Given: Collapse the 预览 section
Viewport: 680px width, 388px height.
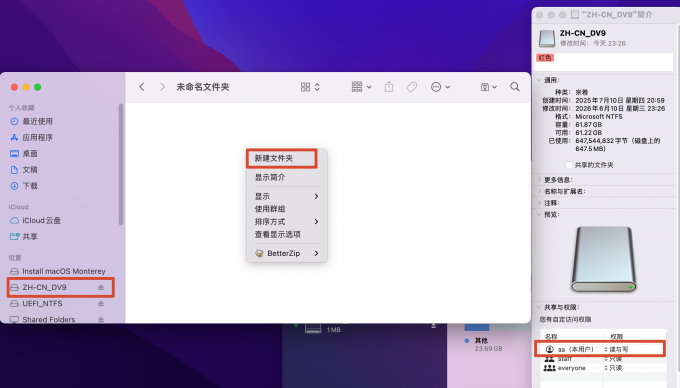Looking at the screenshot, I should click(539, 214).
